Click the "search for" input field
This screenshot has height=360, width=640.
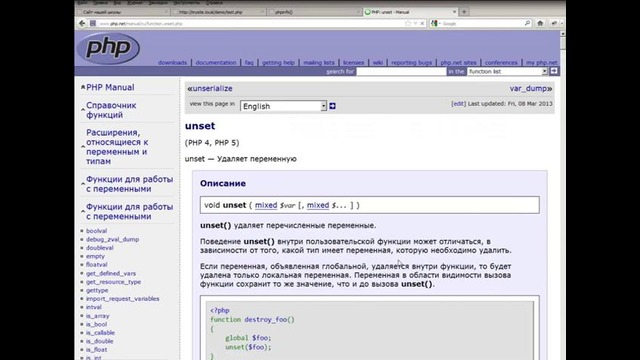401,71
